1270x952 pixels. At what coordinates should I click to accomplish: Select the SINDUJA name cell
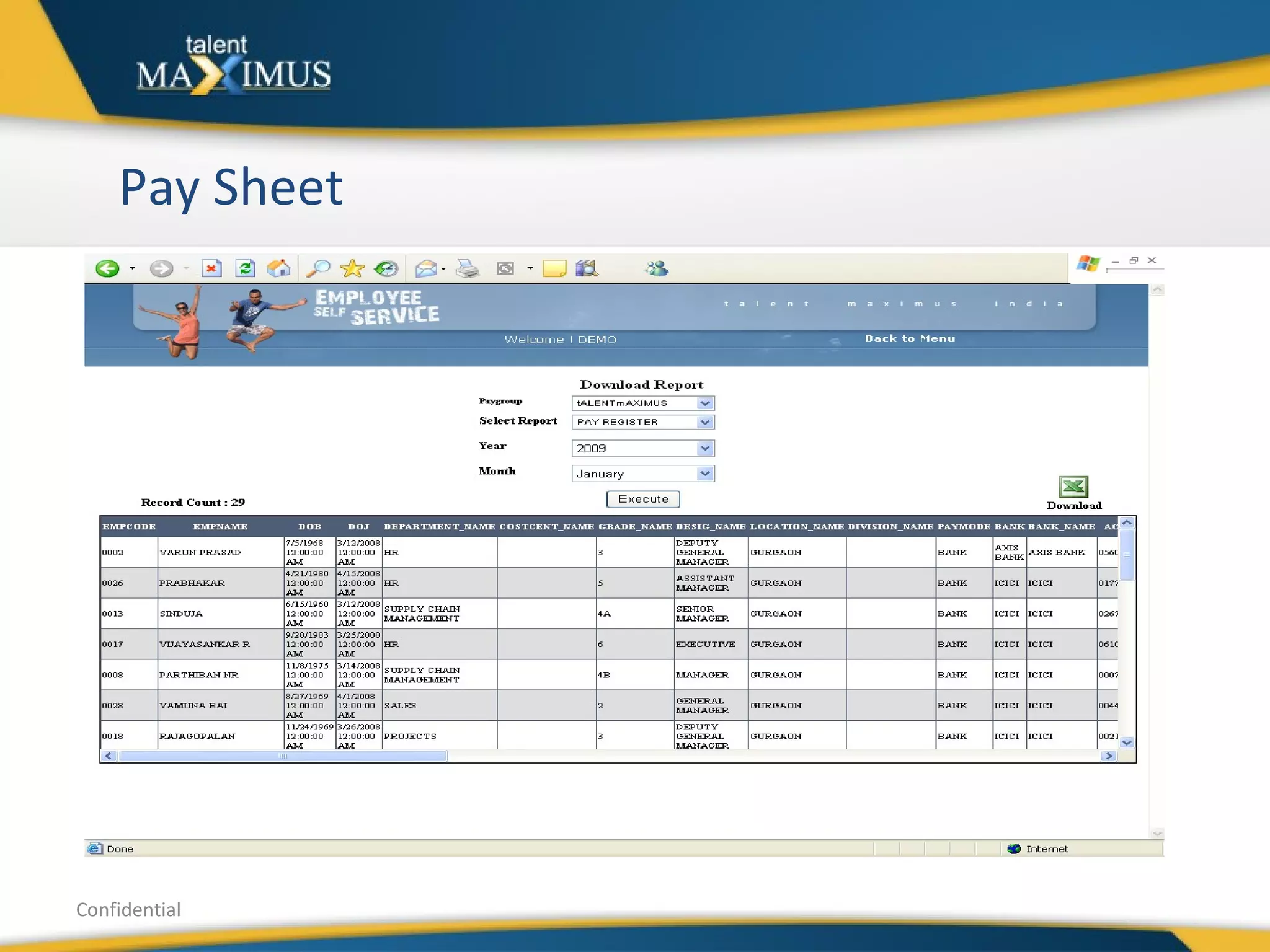pyautogui.click(x=220, y=614)
